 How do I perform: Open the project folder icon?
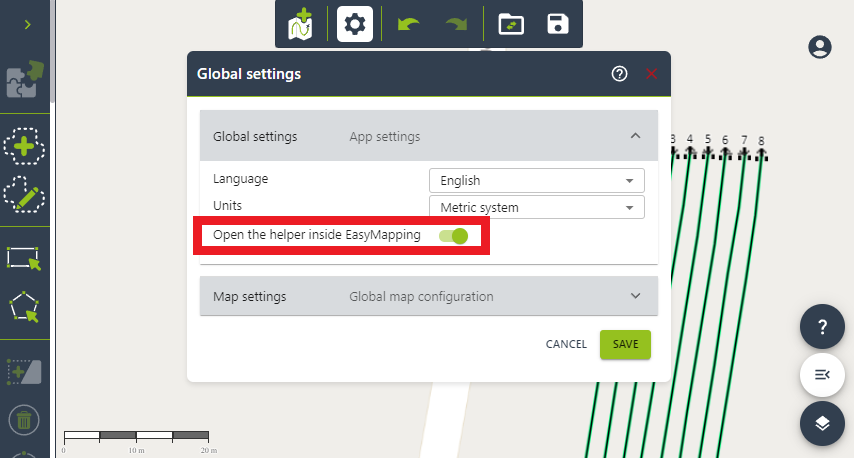click(x=510, y=24)
